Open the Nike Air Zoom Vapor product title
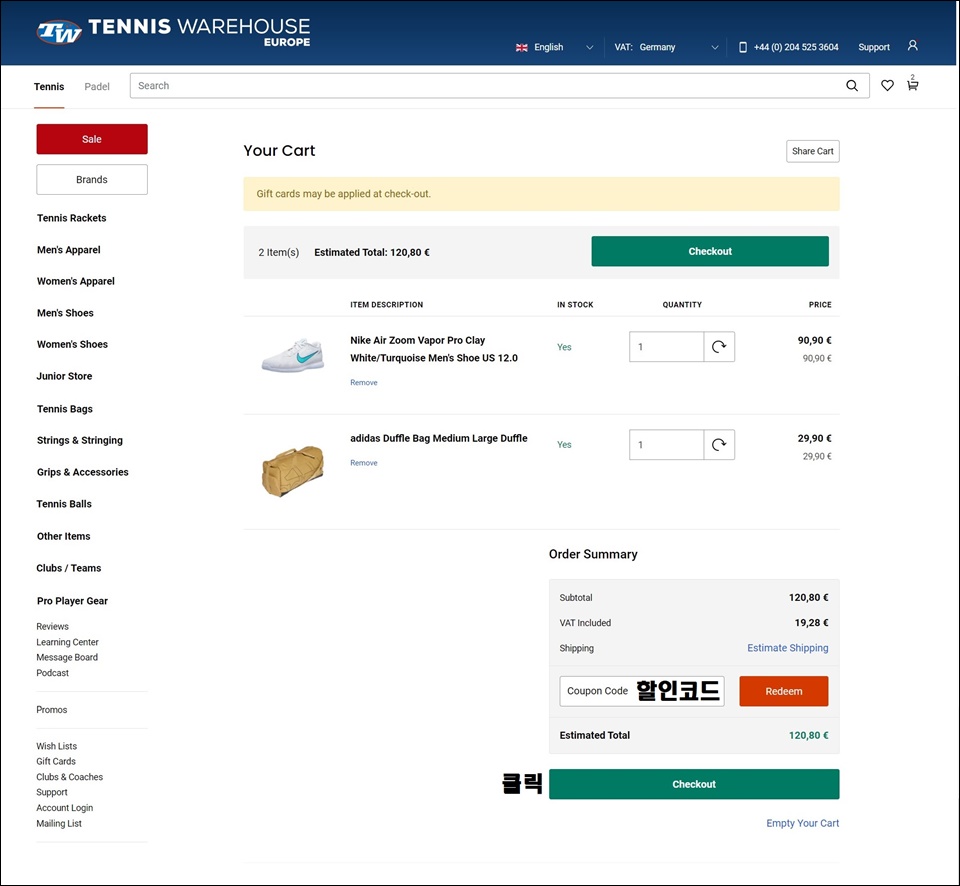Image resolution: width=960 pixels, height=886 pixels. (434, 349)
